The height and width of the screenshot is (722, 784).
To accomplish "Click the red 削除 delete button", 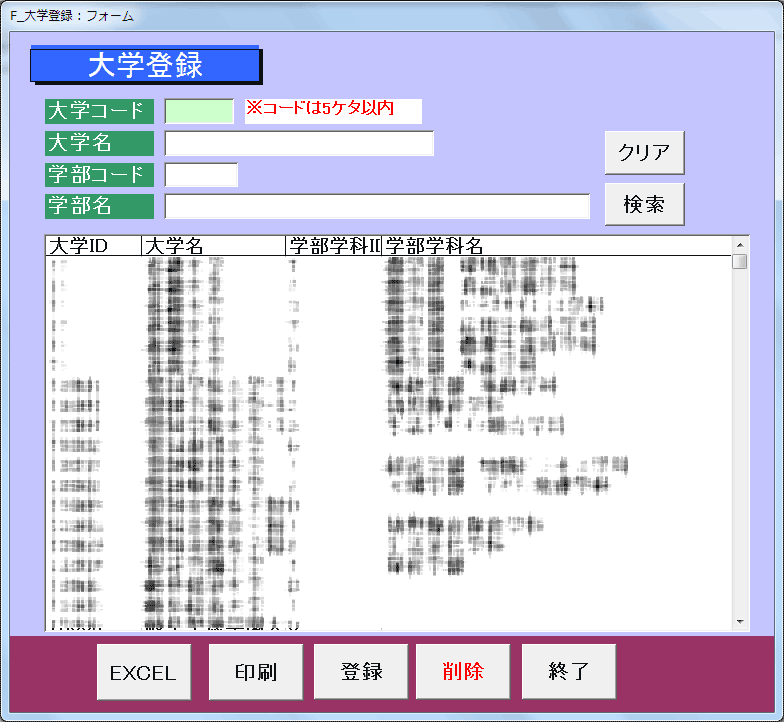I will pyautogui.click(x=462, y=672).
